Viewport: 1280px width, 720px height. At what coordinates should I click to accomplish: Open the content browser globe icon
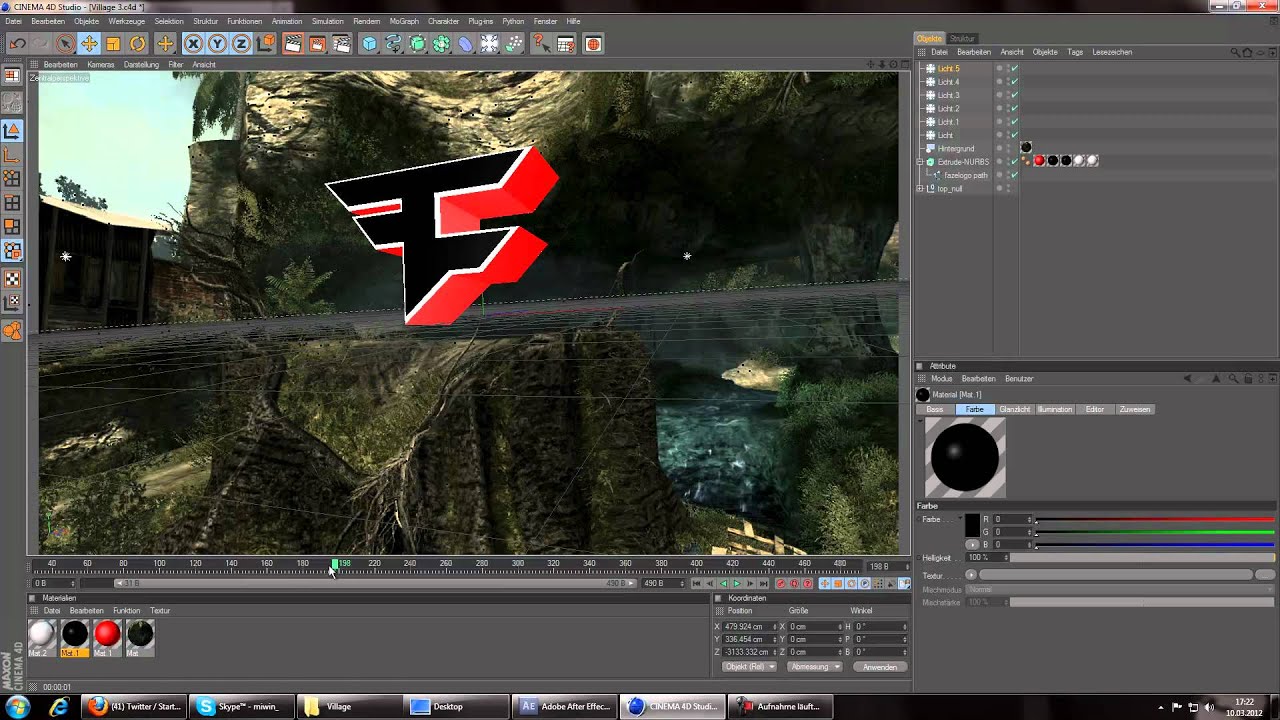coord(593,44)
